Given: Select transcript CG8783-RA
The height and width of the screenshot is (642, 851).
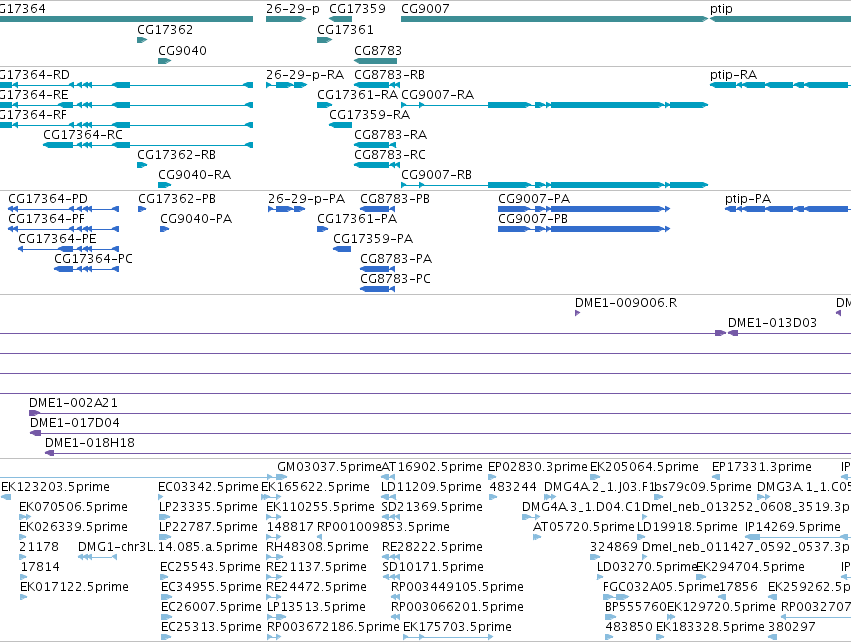Looking at the screenshot, I should (376, 145).
